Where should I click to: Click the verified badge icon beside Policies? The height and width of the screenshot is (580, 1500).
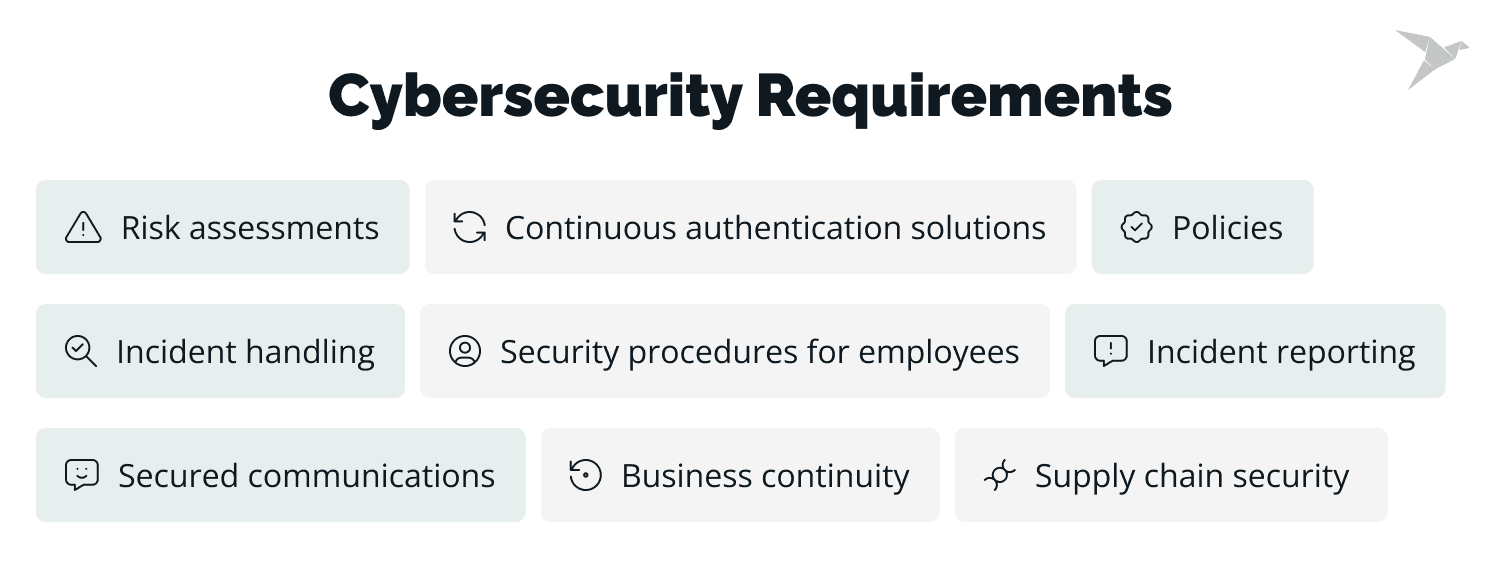(x=1136, y=228)
